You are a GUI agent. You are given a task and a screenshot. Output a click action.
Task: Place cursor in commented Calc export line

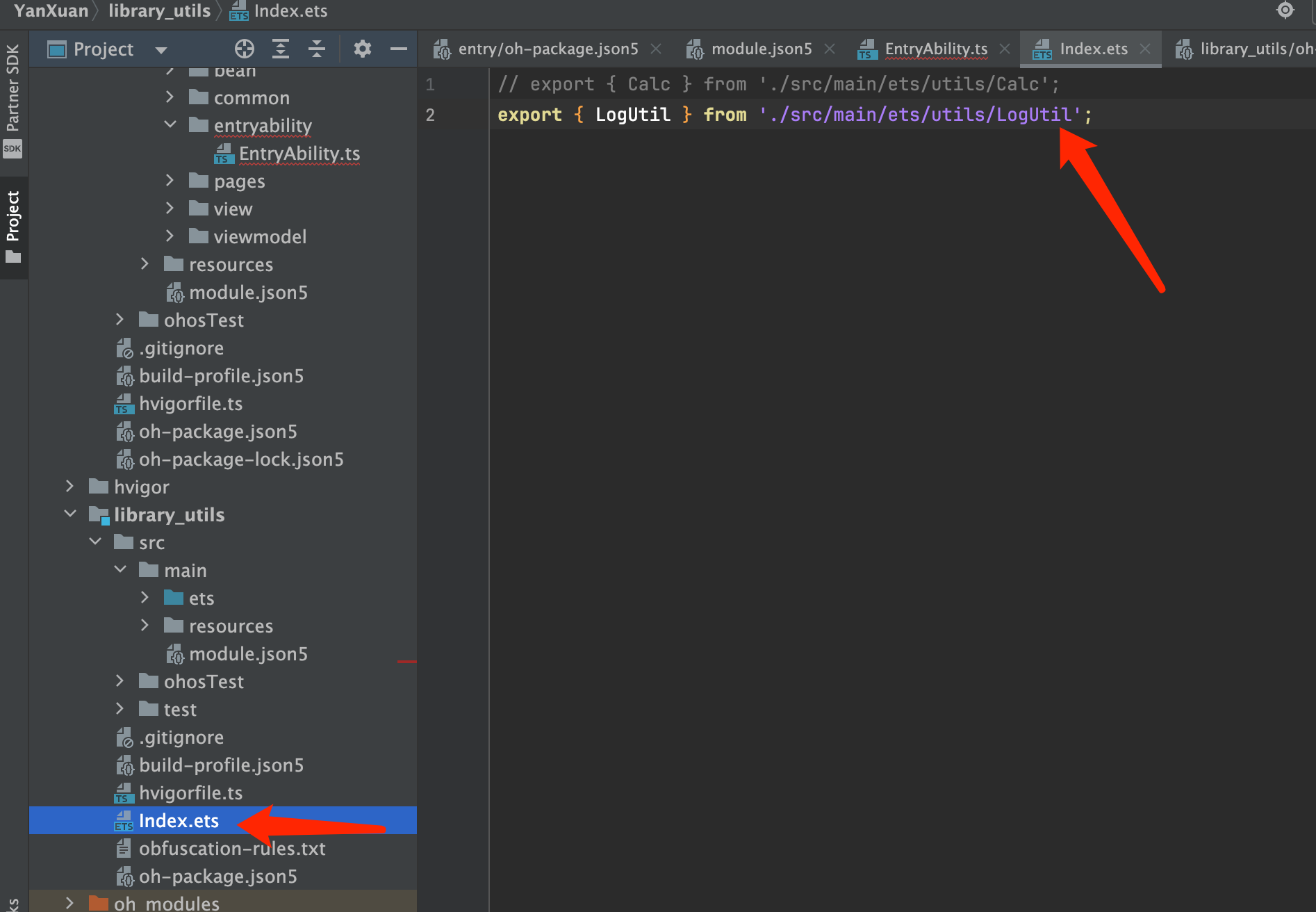point(778,84)
